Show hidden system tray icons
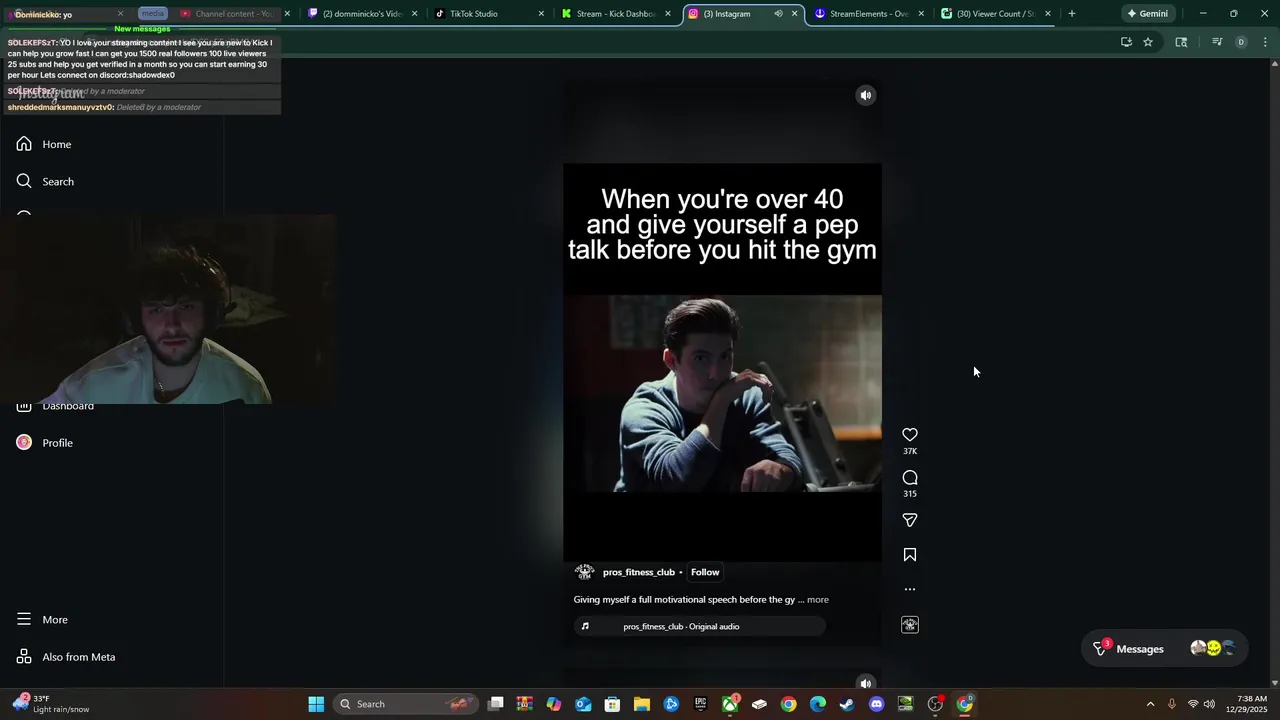The width and height of the screenshot is (1280, 720). (x=1150, y=704)
